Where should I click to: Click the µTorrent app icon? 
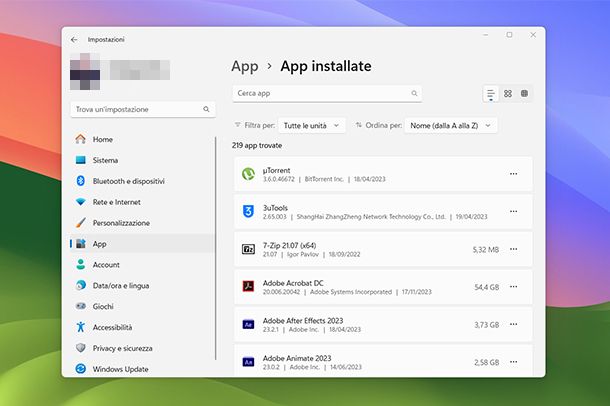tap(248, 174)
